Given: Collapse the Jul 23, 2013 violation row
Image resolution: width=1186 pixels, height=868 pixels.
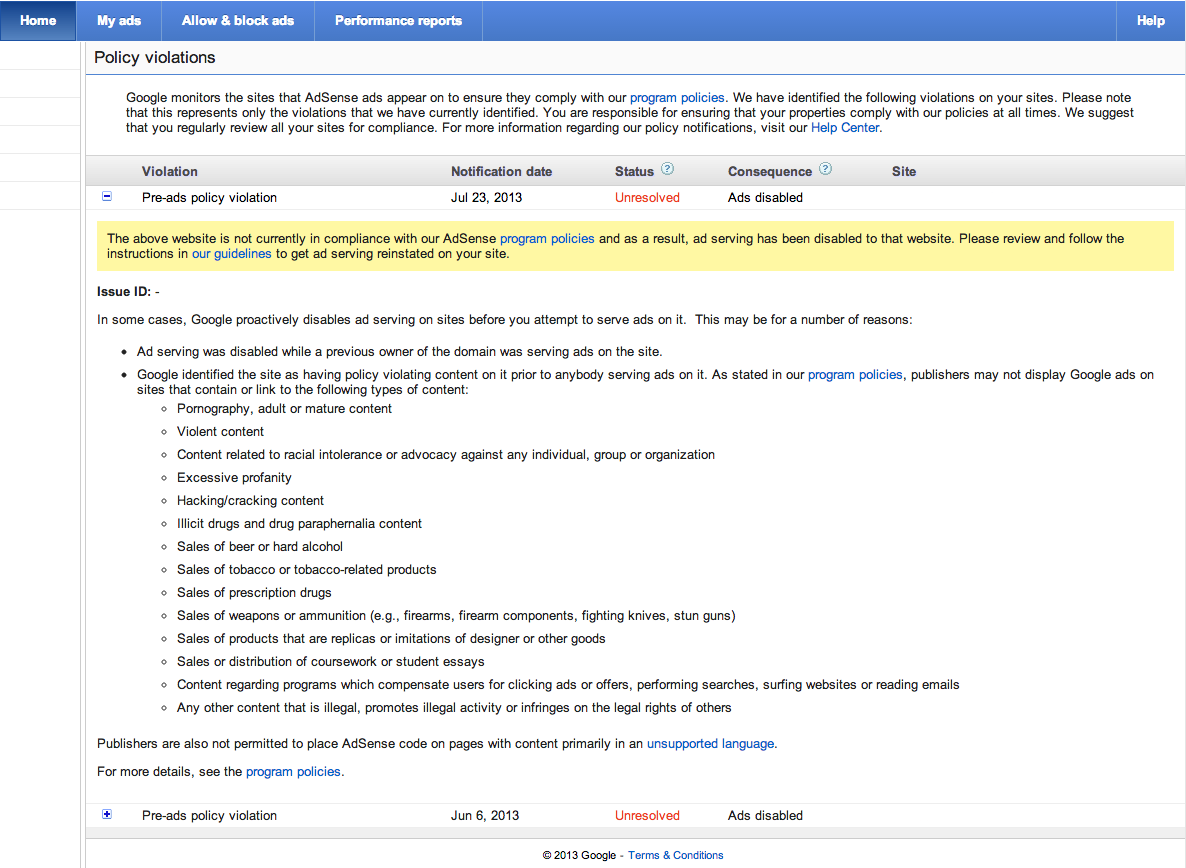Looking at the screenshot, I should pos(107,197).
